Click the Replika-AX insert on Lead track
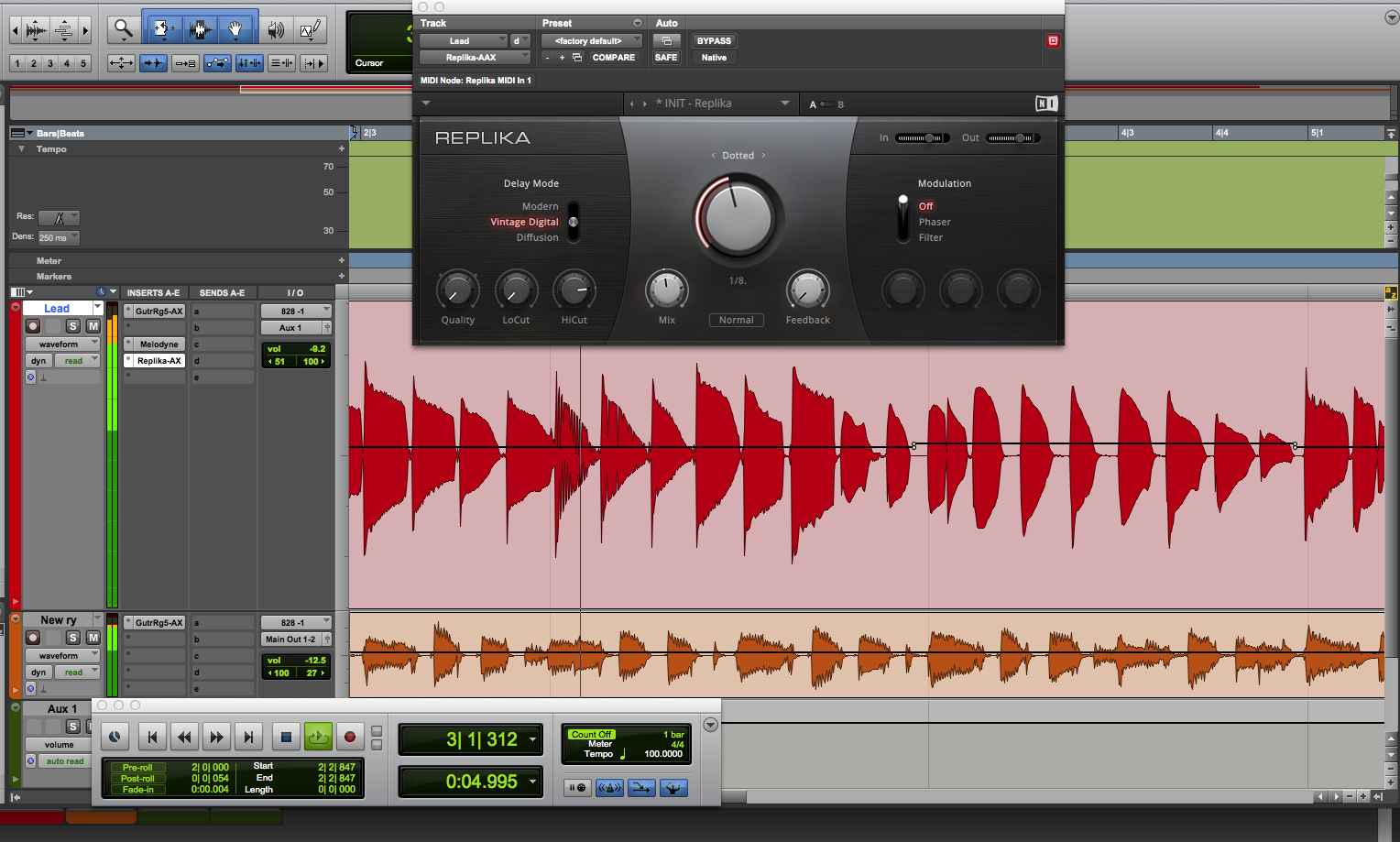1400x842 pixels. pos(159,361)
